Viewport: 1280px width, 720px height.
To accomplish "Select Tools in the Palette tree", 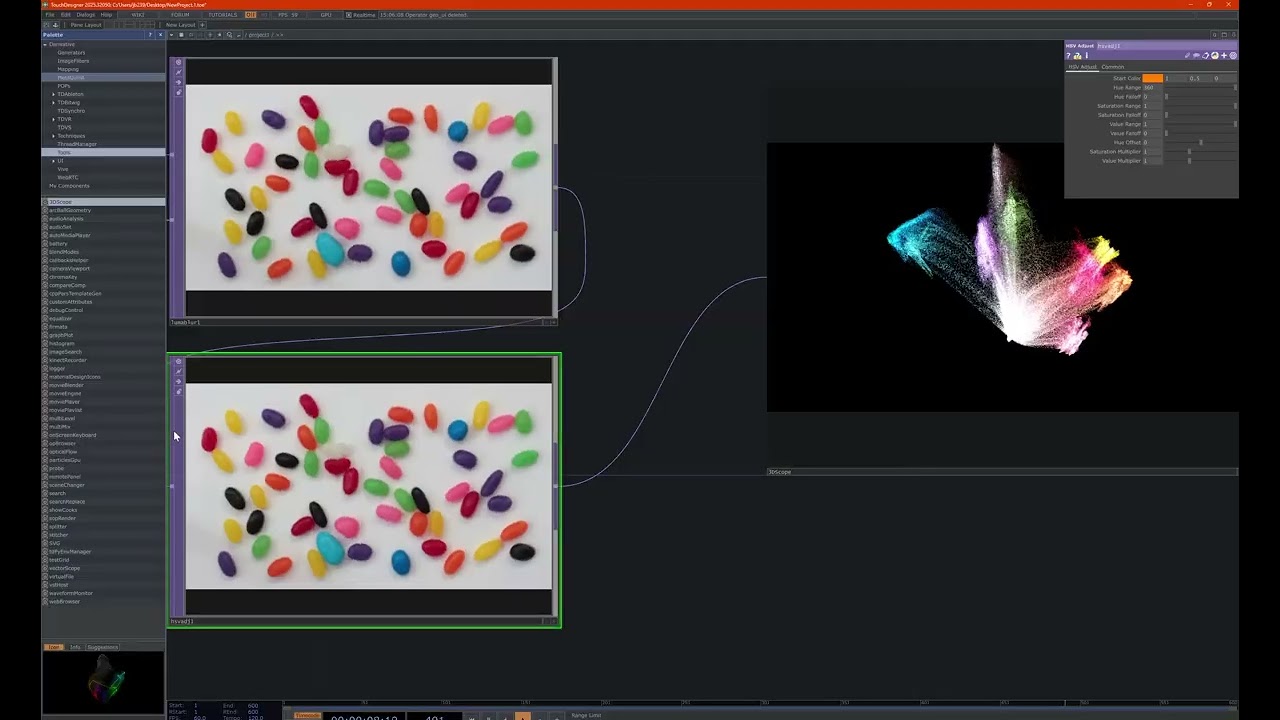I will click(63, 152).
